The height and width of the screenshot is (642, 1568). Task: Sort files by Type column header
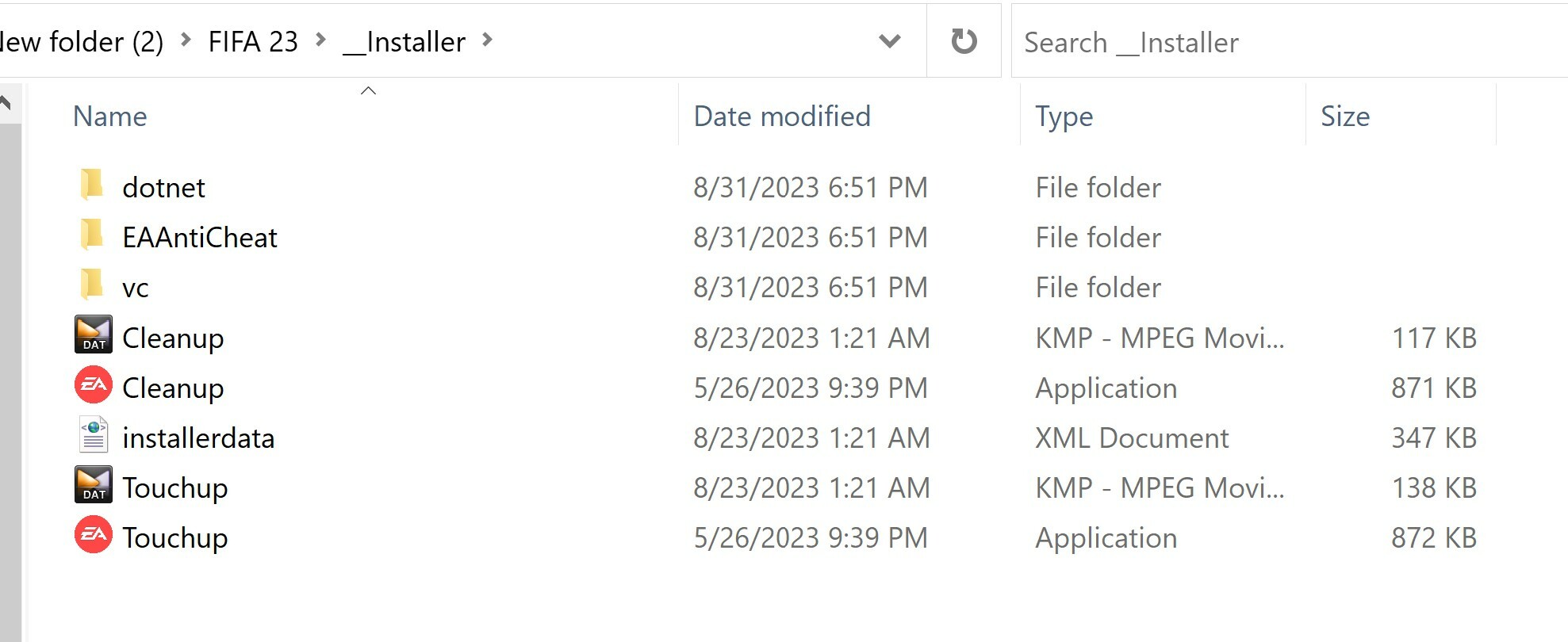point(1064,117)
